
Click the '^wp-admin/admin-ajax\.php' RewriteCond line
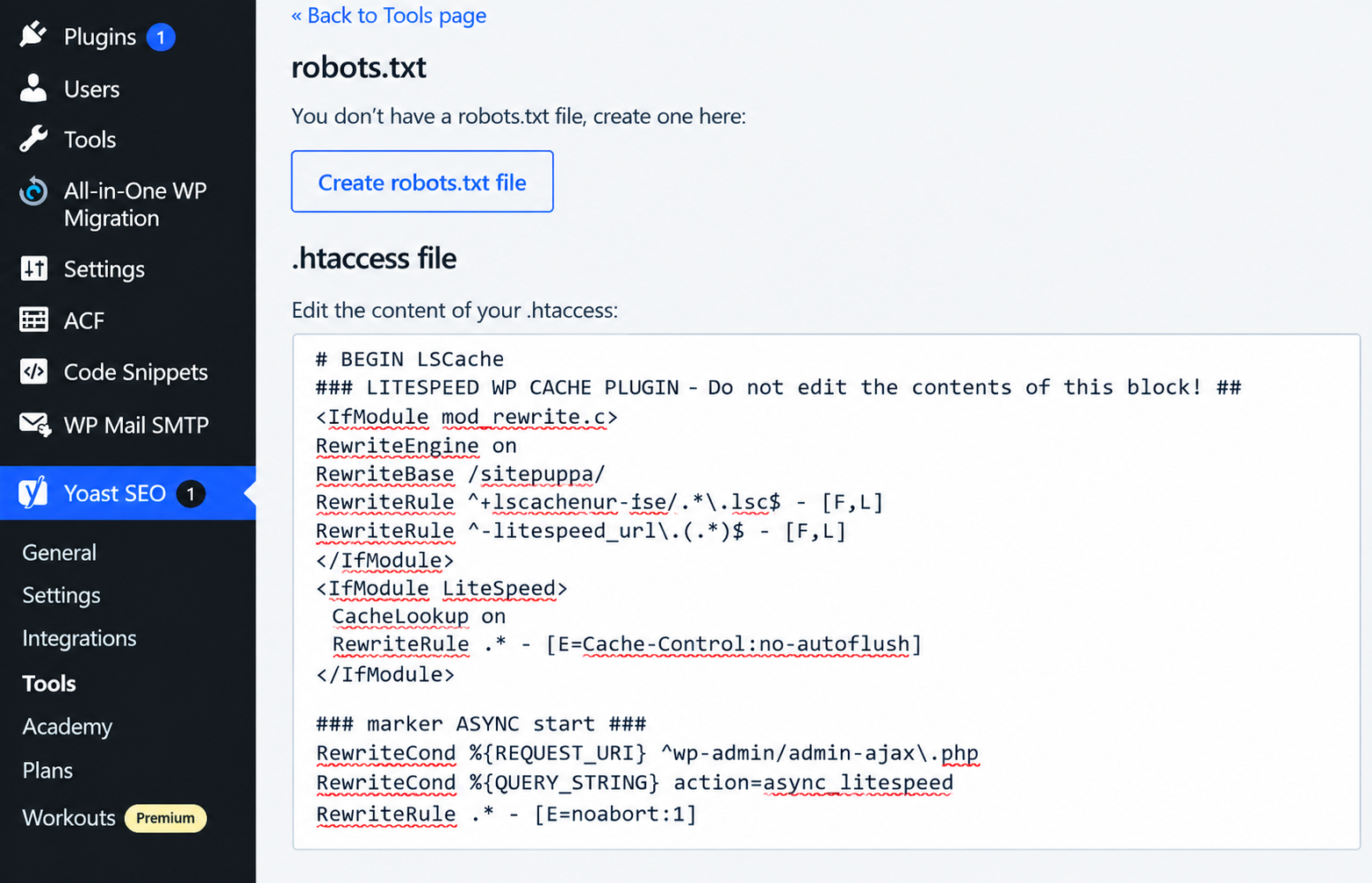click(647, 753)
